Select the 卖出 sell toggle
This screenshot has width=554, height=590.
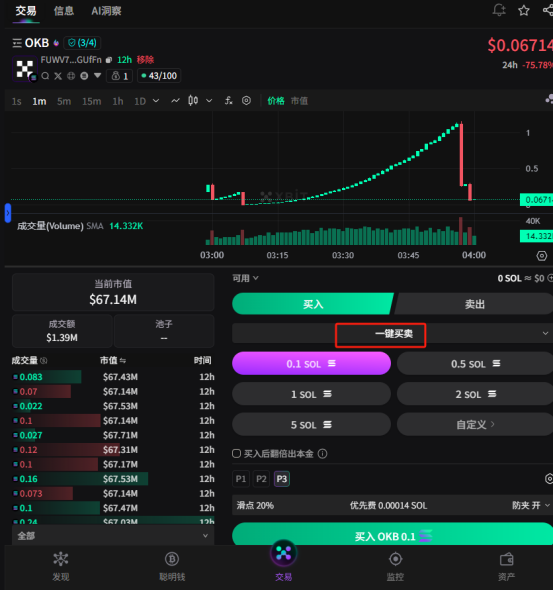[x=474, y=304]
